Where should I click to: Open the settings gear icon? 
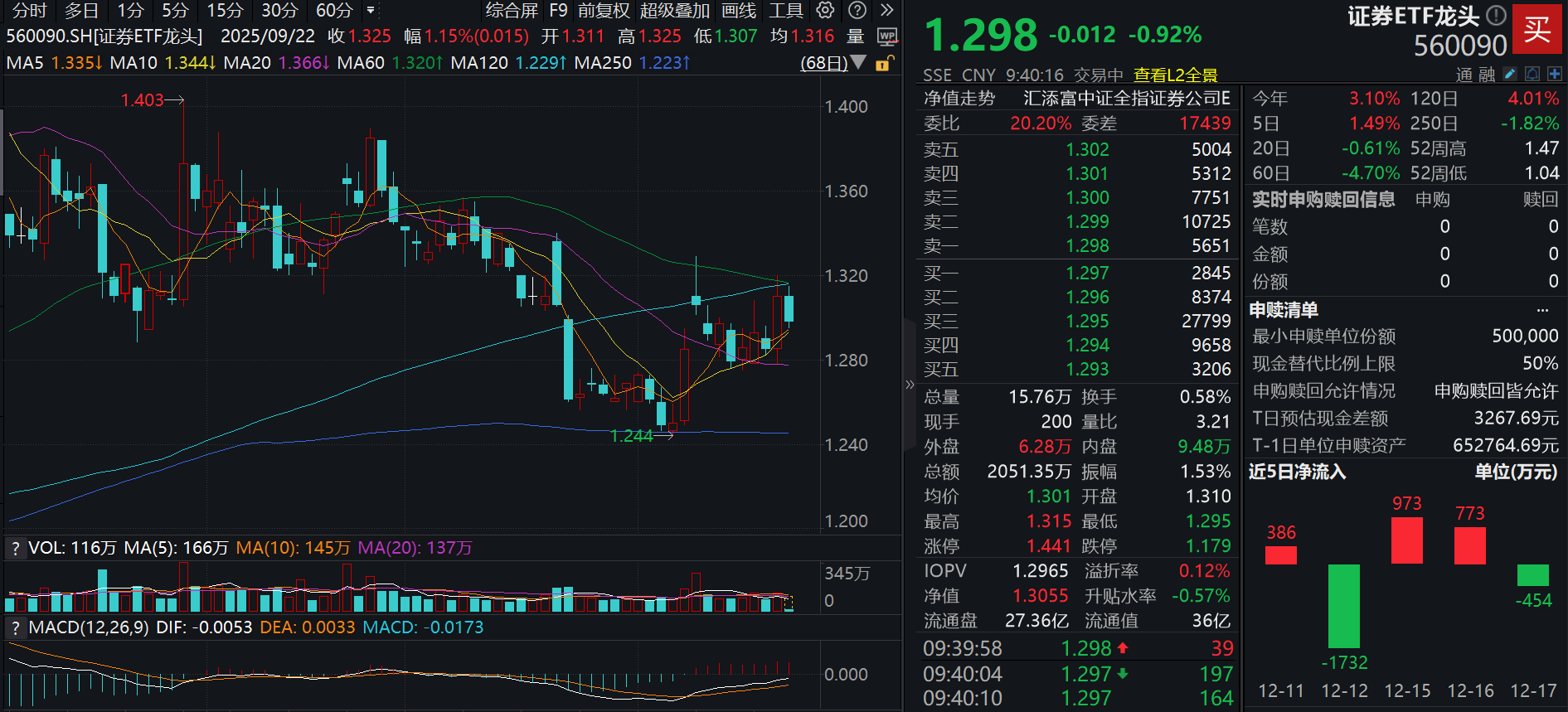pyautogui.click(x=825, y=10)
